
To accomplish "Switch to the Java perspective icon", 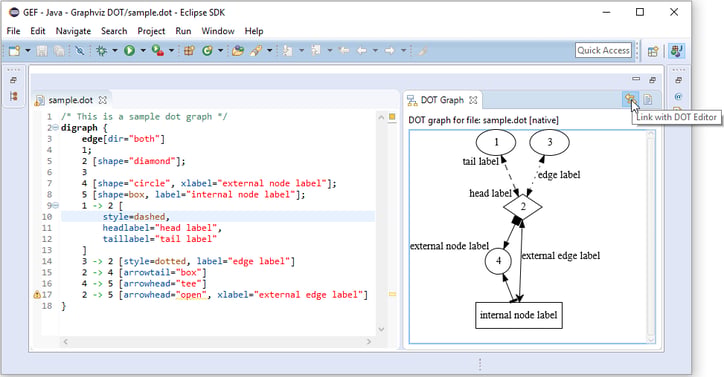I will [x=677, y=50].
